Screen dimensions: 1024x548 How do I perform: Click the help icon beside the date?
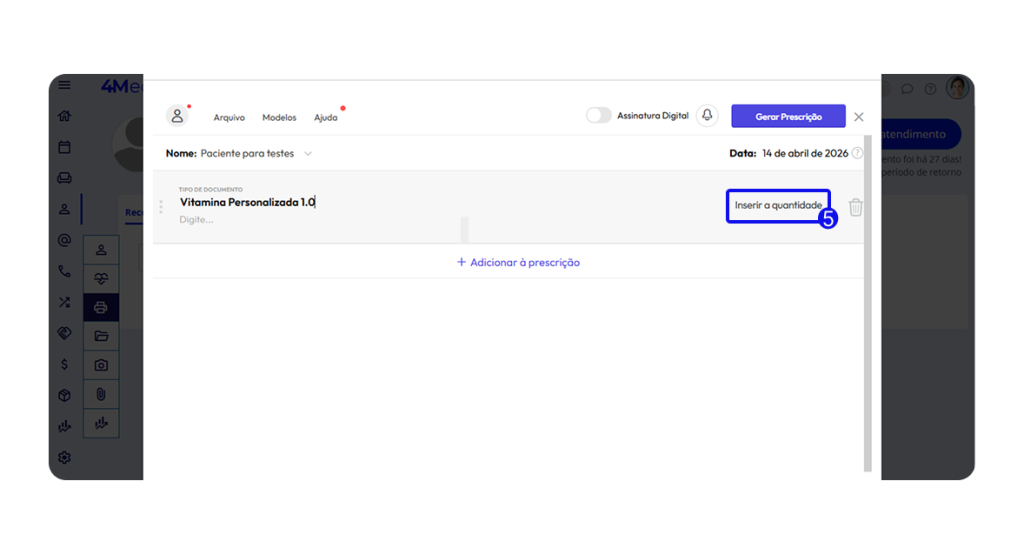[x=857, y=154]
